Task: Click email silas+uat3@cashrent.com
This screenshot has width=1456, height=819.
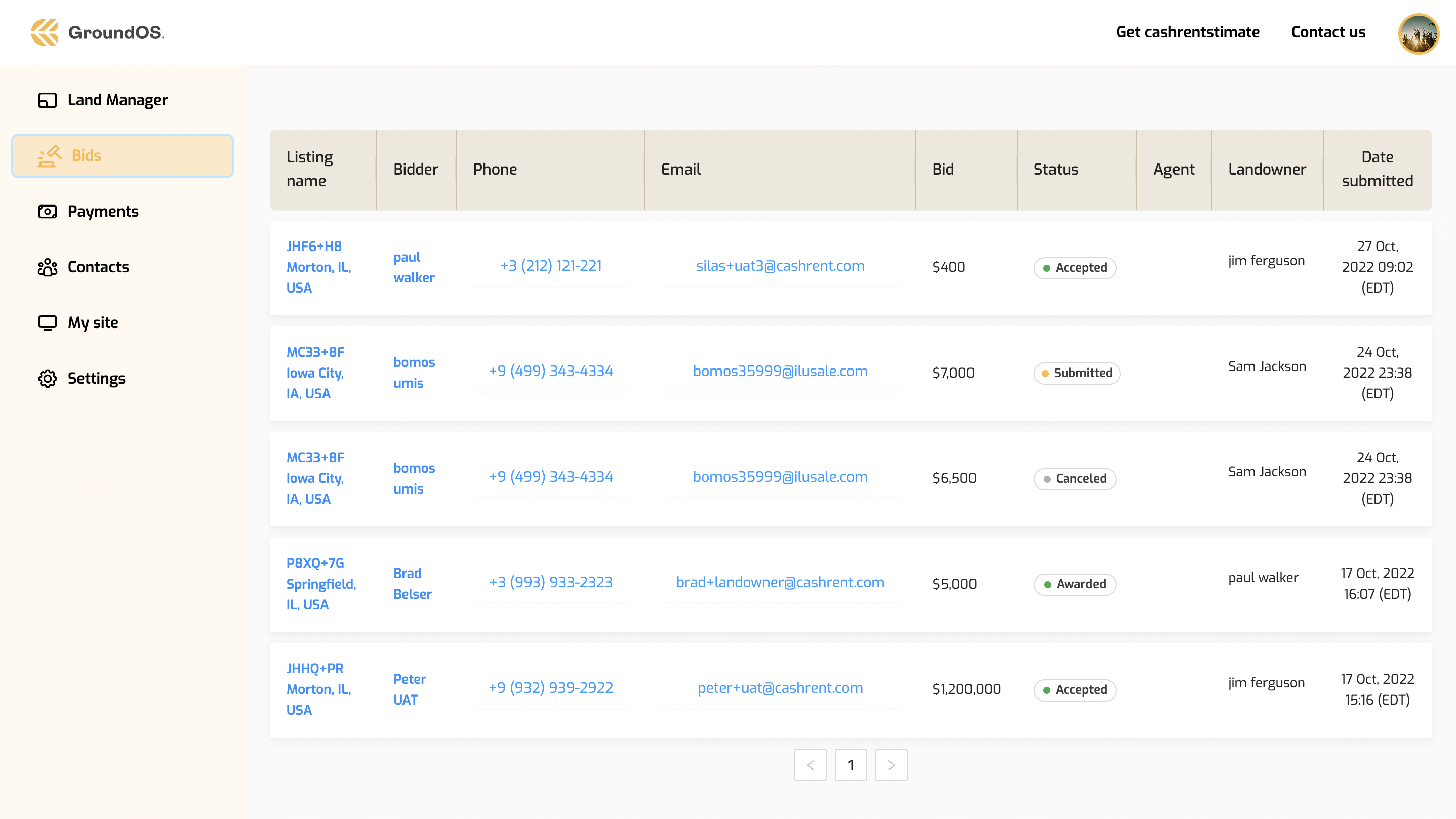Action: click(780, 266)
